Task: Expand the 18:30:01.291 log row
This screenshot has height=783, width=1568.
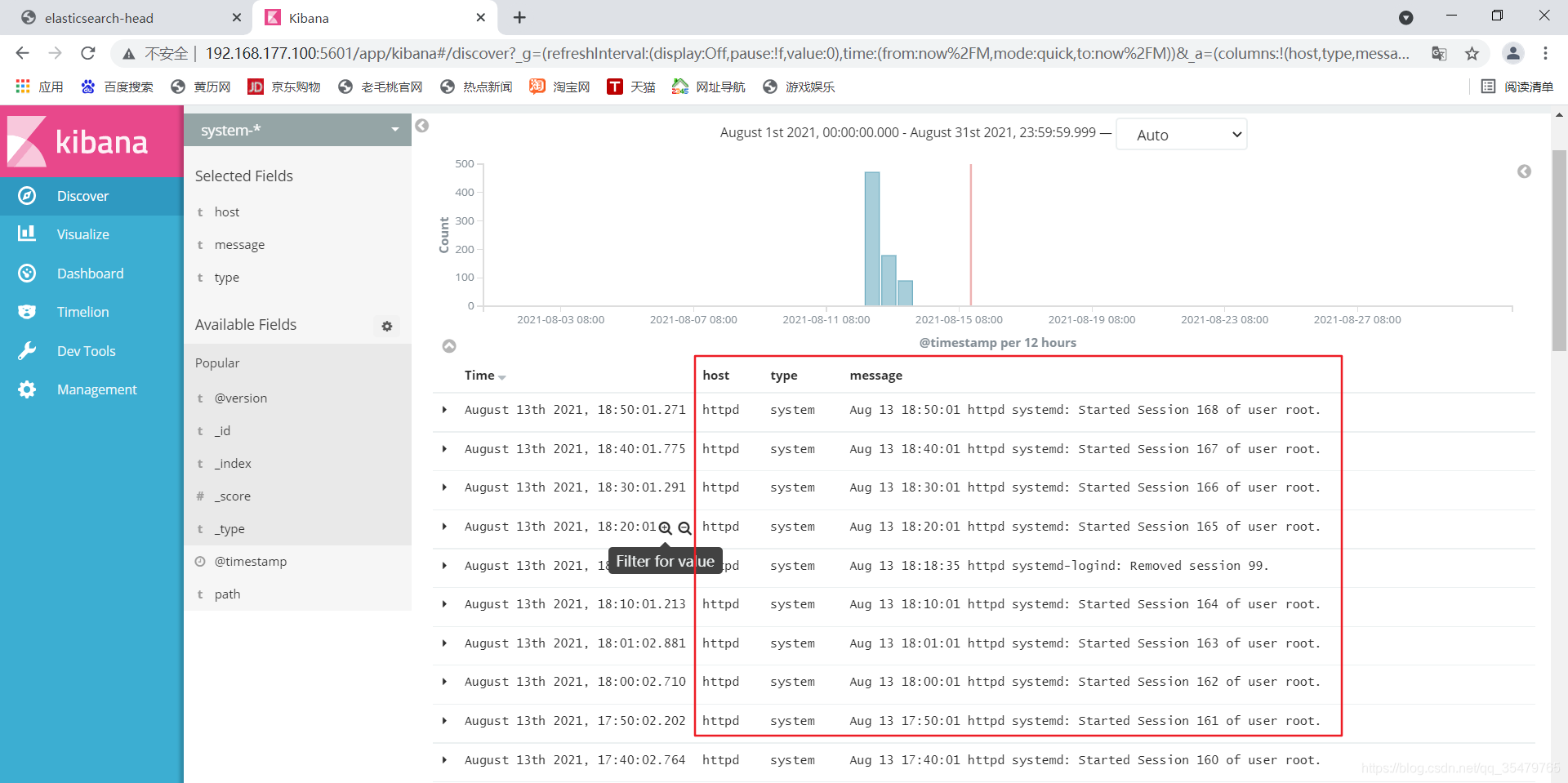Action: tap(444, 487)
